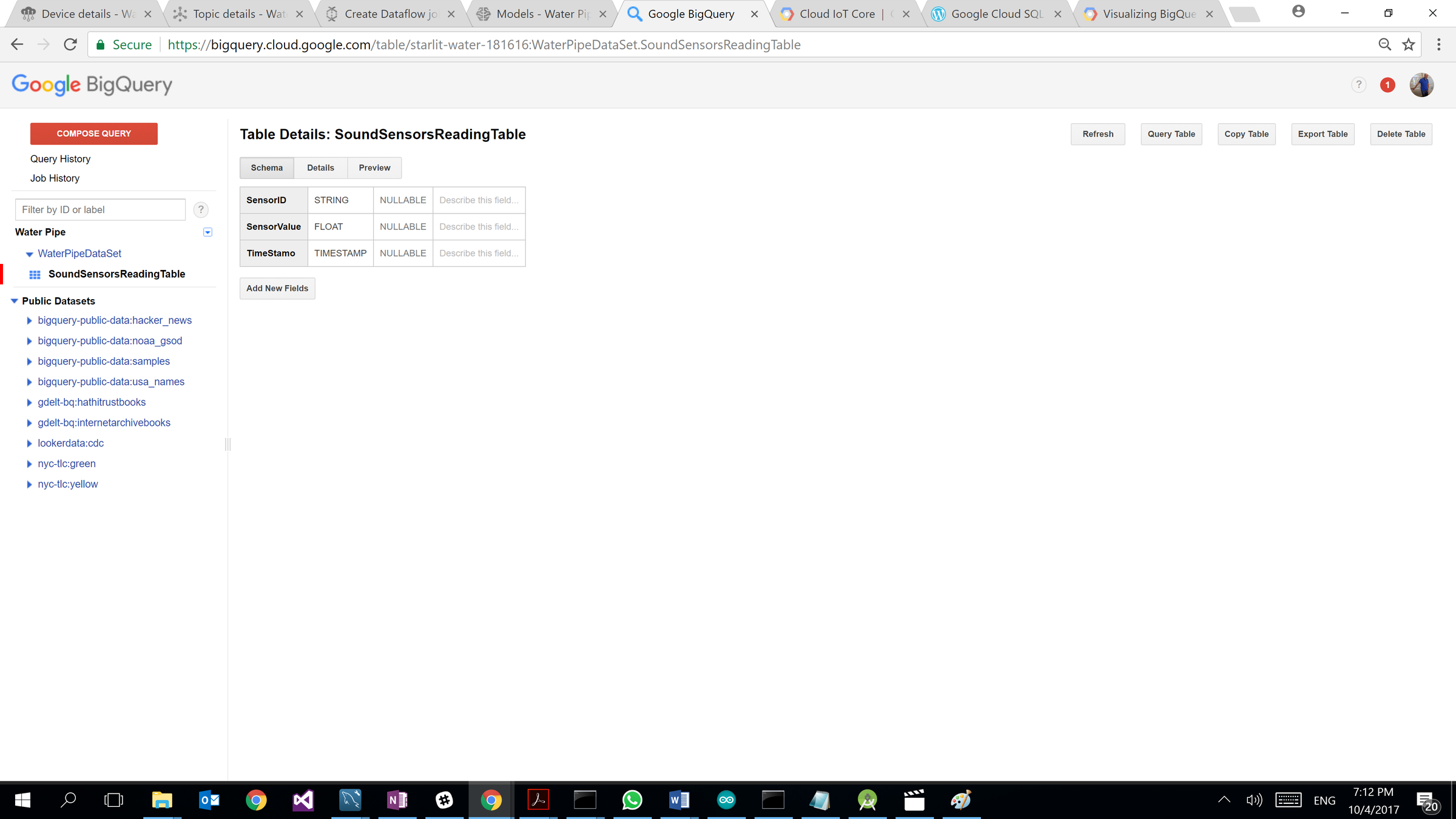This screenshot has width=1456, height=819.
Task: Open WhatsApp from the Windows taskbar
Action: [x=632, y=800]
